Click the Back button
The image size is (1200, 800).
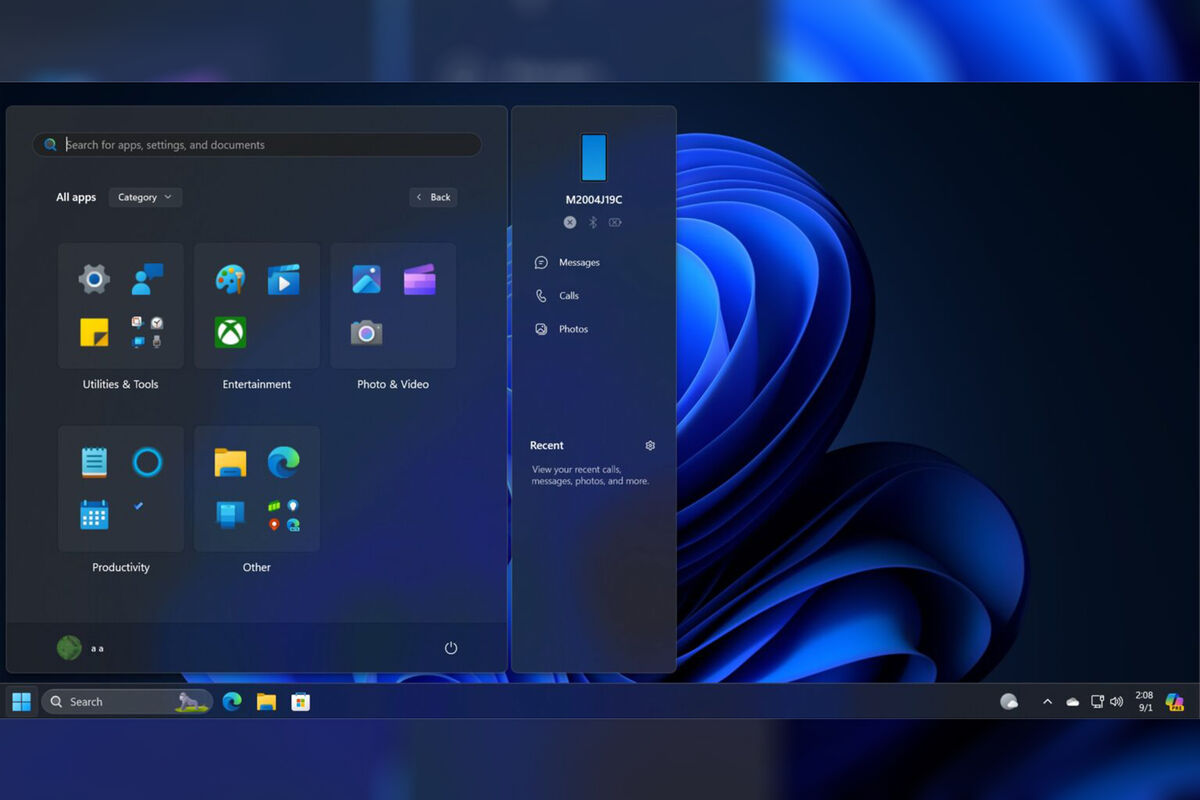click(433, 197)
